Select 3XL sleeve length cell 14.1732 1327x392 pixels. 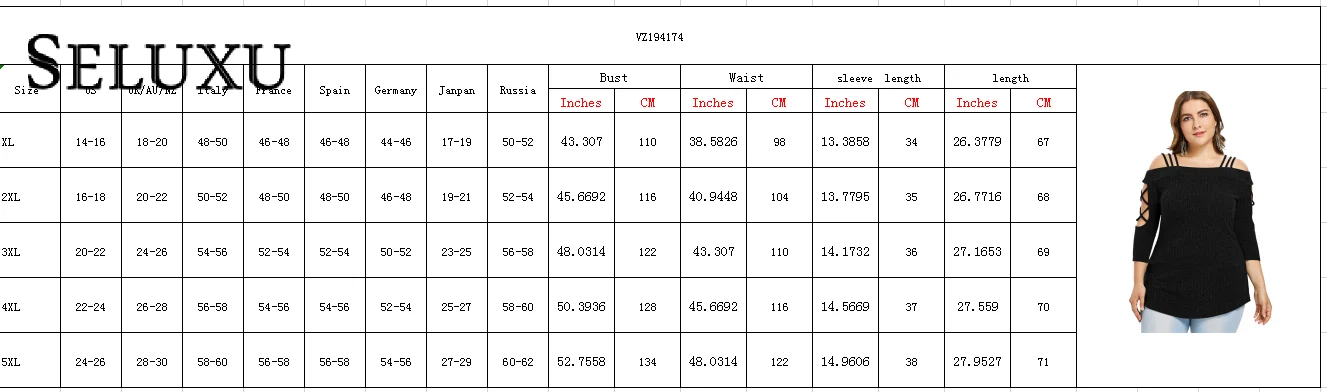[845, 252]
